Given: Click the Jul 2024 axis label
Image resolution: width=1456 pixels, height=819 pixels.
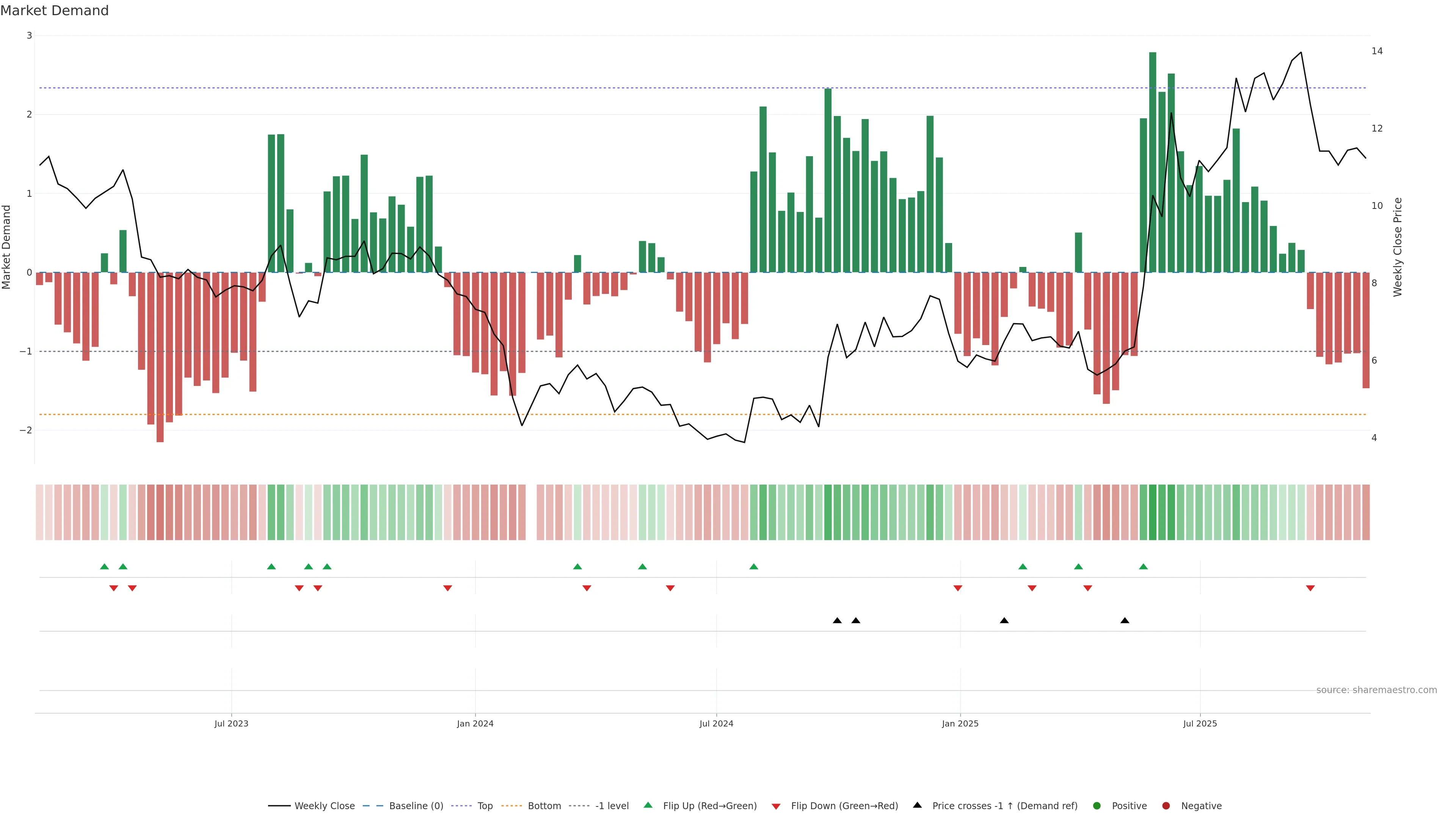Looking at the screenshot, I should 716,723.
